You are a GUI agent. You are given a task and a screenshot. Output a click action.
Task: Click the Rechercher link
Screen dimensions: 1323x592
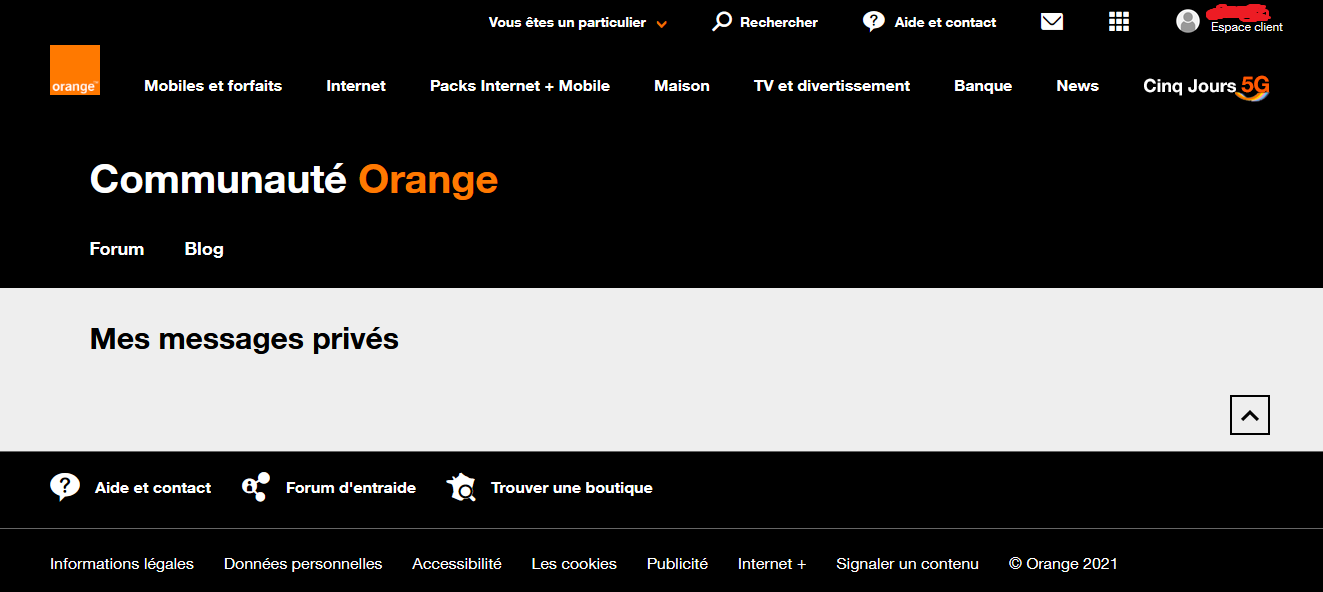779,22
